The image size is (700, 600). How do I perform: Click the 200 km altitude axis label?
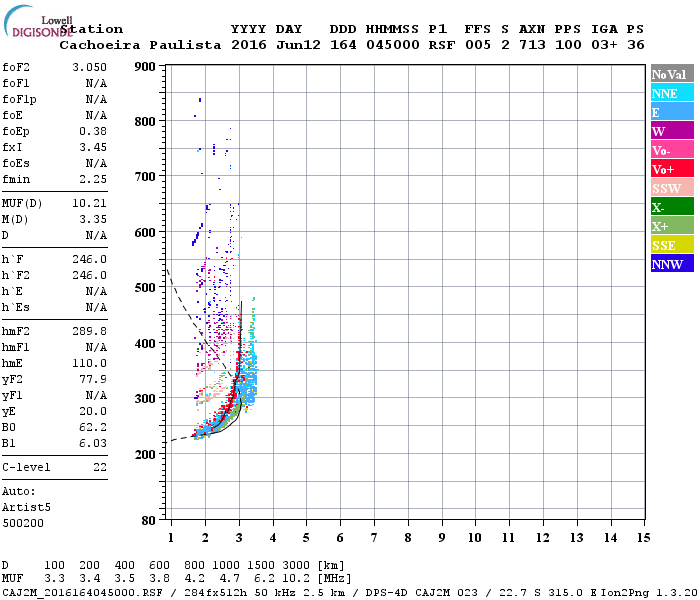pyautogui.click(x=145, y=454)
